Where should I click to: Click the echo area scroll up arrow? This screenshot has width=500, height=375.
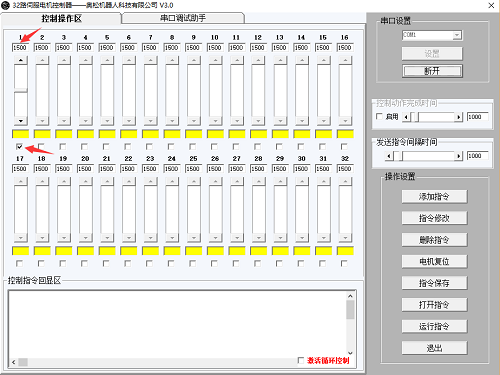(350, 296)
